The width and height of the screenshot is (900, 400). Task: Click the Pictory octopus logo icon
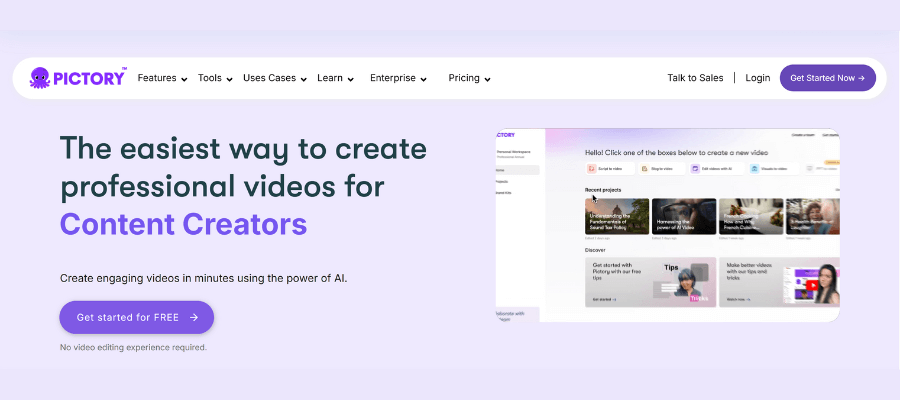[40, 78]
